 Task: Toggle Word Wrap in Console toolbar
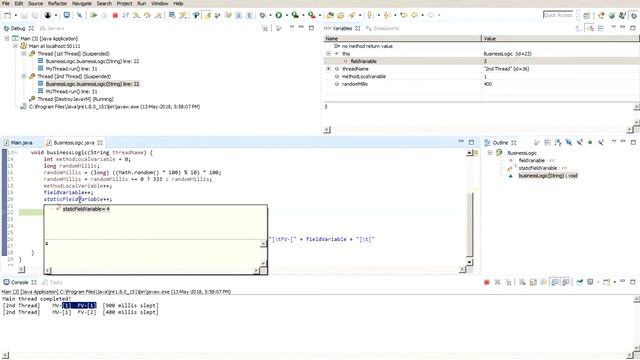coord(544,282)
